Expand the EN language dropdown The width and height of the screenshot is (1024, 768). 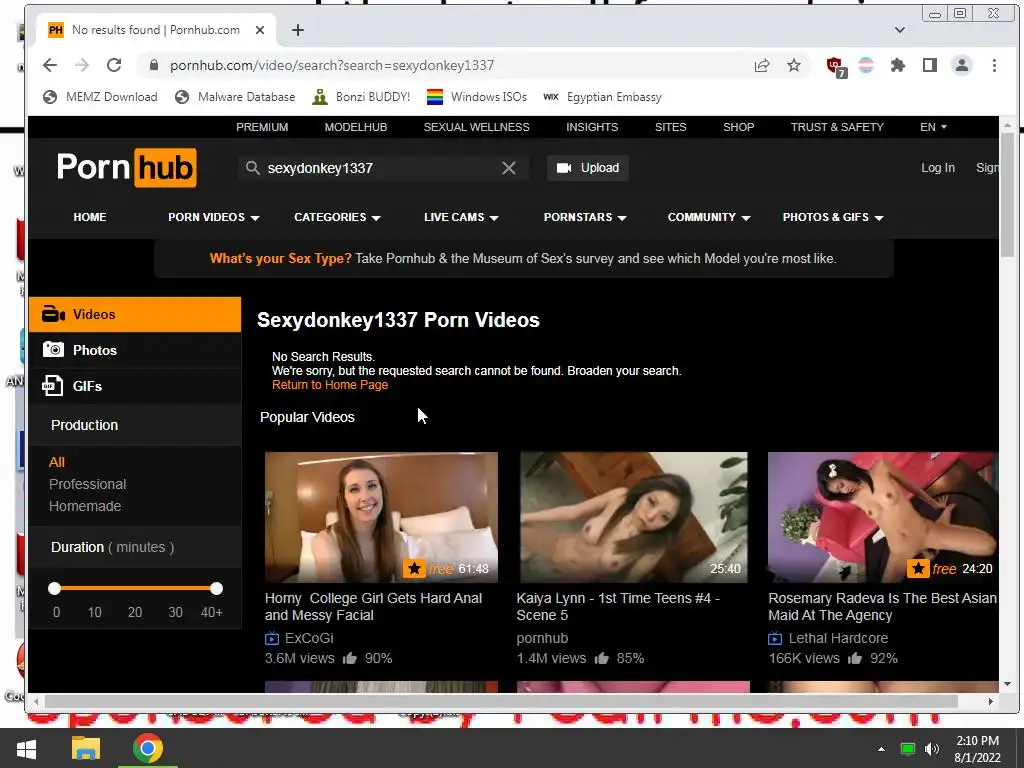coord(933,127)
